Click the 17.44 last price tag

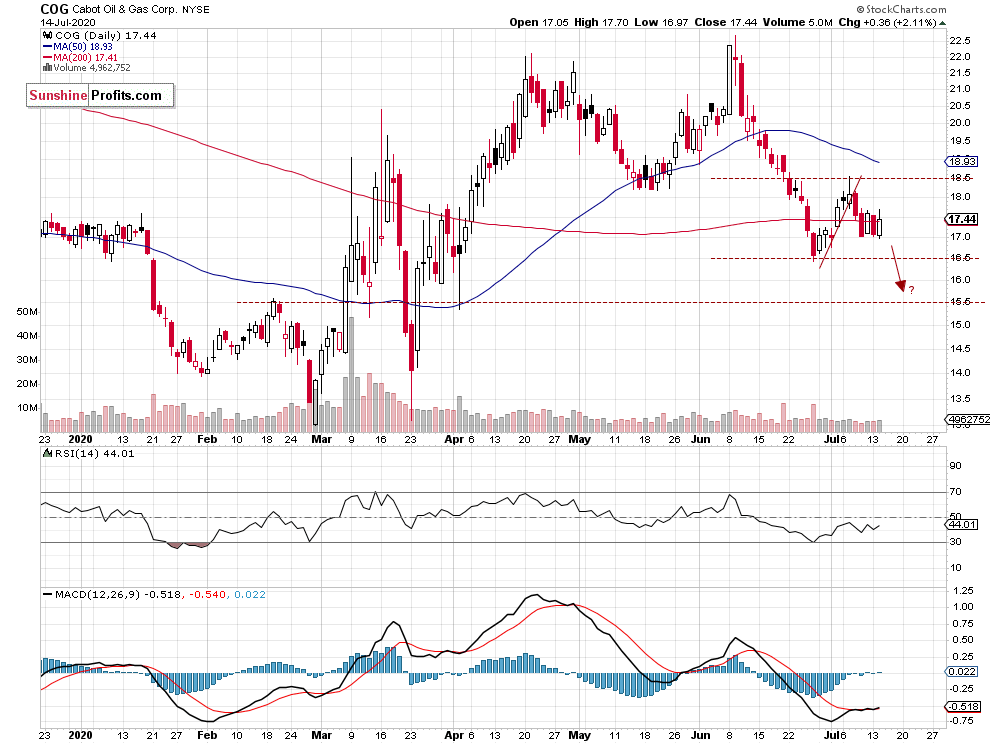[962, 219]
